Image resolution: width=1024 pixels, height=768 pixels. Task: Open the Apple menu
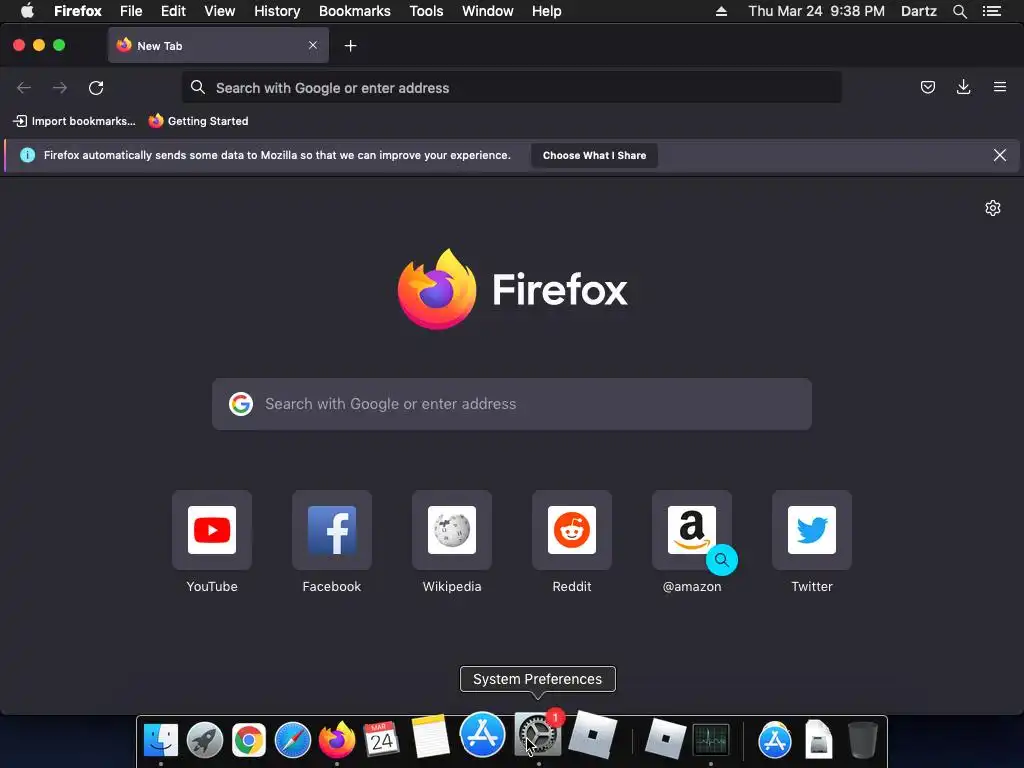[27, 11]
